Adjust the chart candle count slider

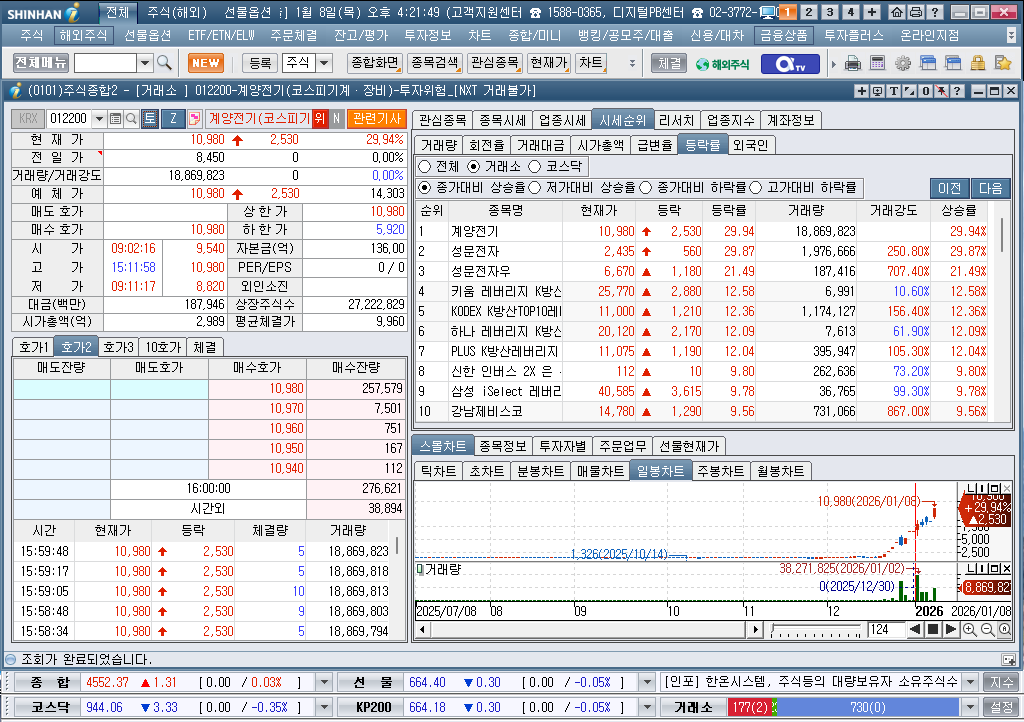(816, 630)
